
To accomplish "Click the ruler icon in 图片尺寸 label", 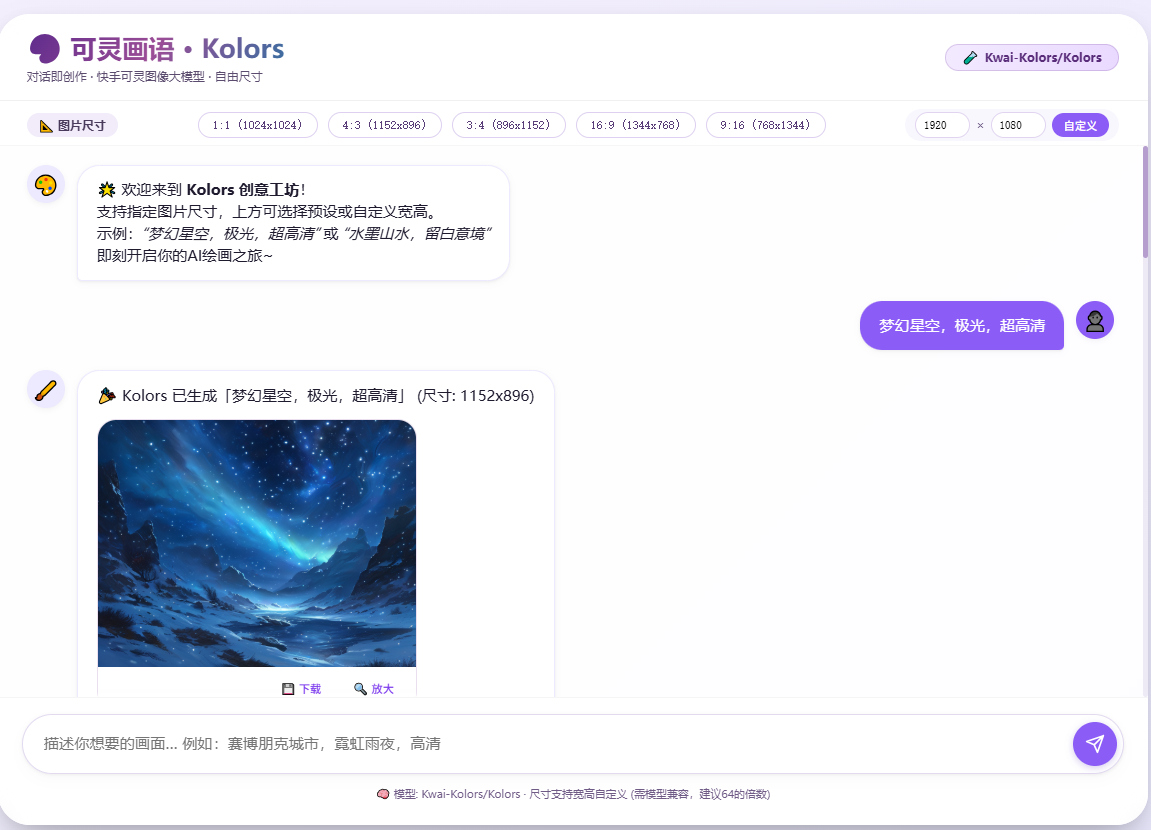I will click(46, 126).
